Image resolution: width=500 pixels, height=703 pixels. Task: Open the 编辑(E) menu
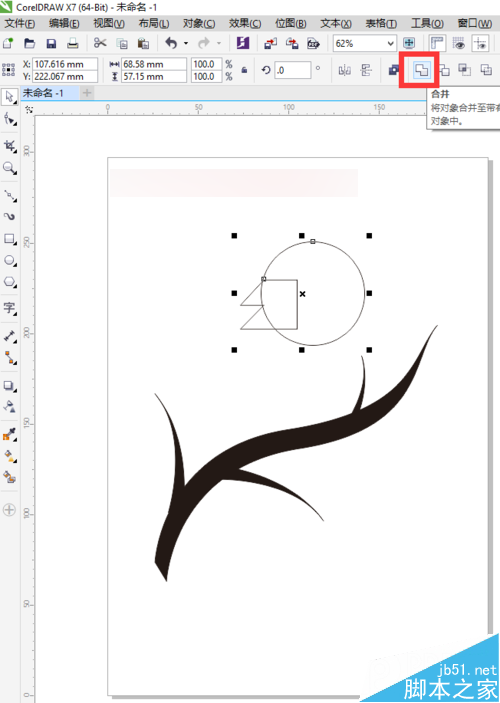(x=65, y=23)
